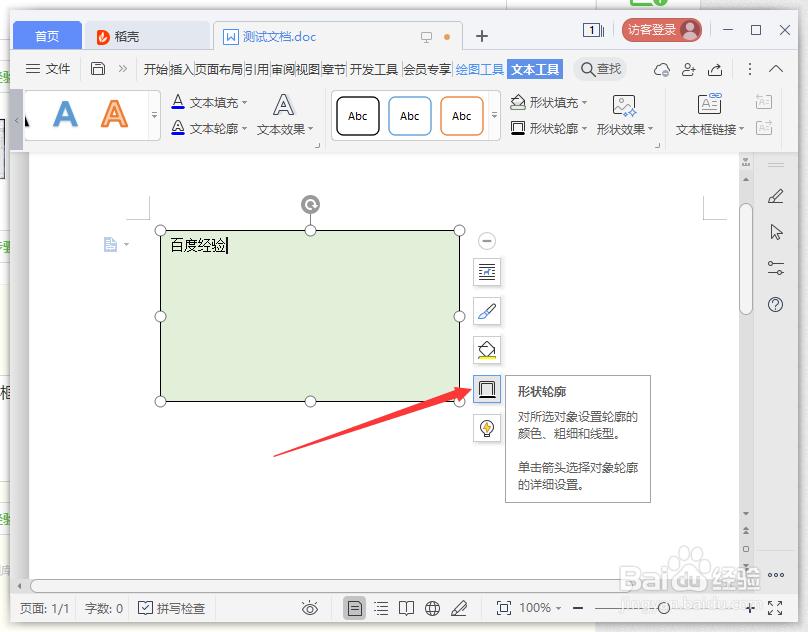Viewport: 808px width, 632px height.
Task: Switch to the 开始 ribbon tab
Action: (x=156, y=69)
